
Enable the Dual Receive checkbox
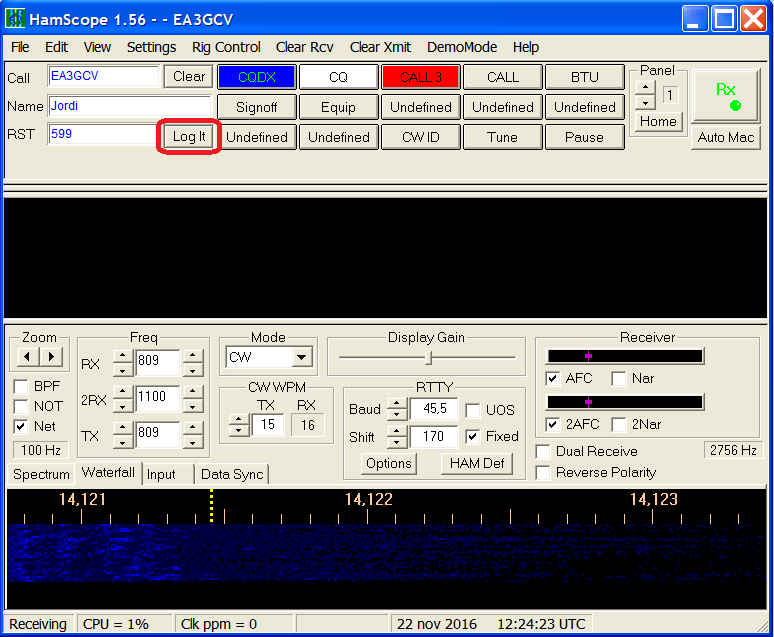coord(543,452)
